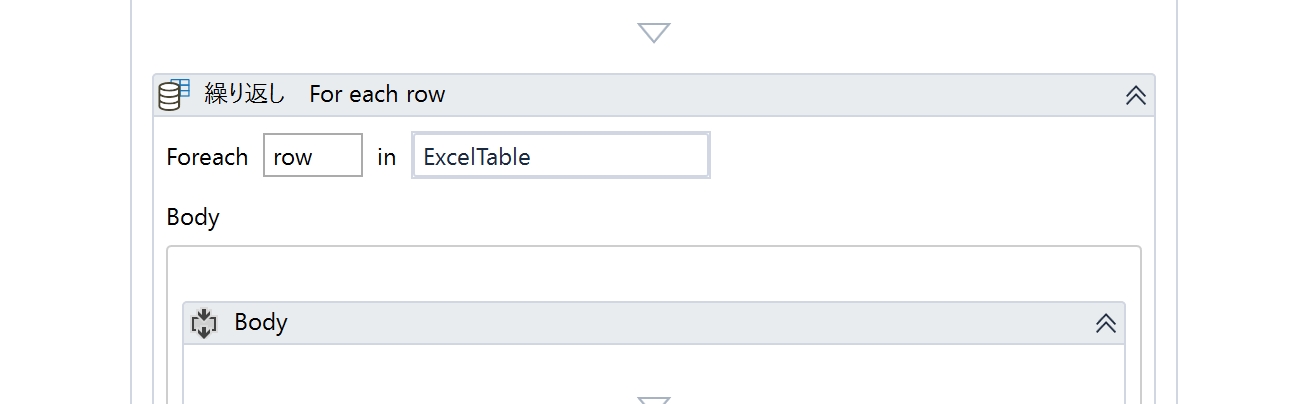
Task: Click the 'in' label before ExcelTable
Action: click(386, 157)
